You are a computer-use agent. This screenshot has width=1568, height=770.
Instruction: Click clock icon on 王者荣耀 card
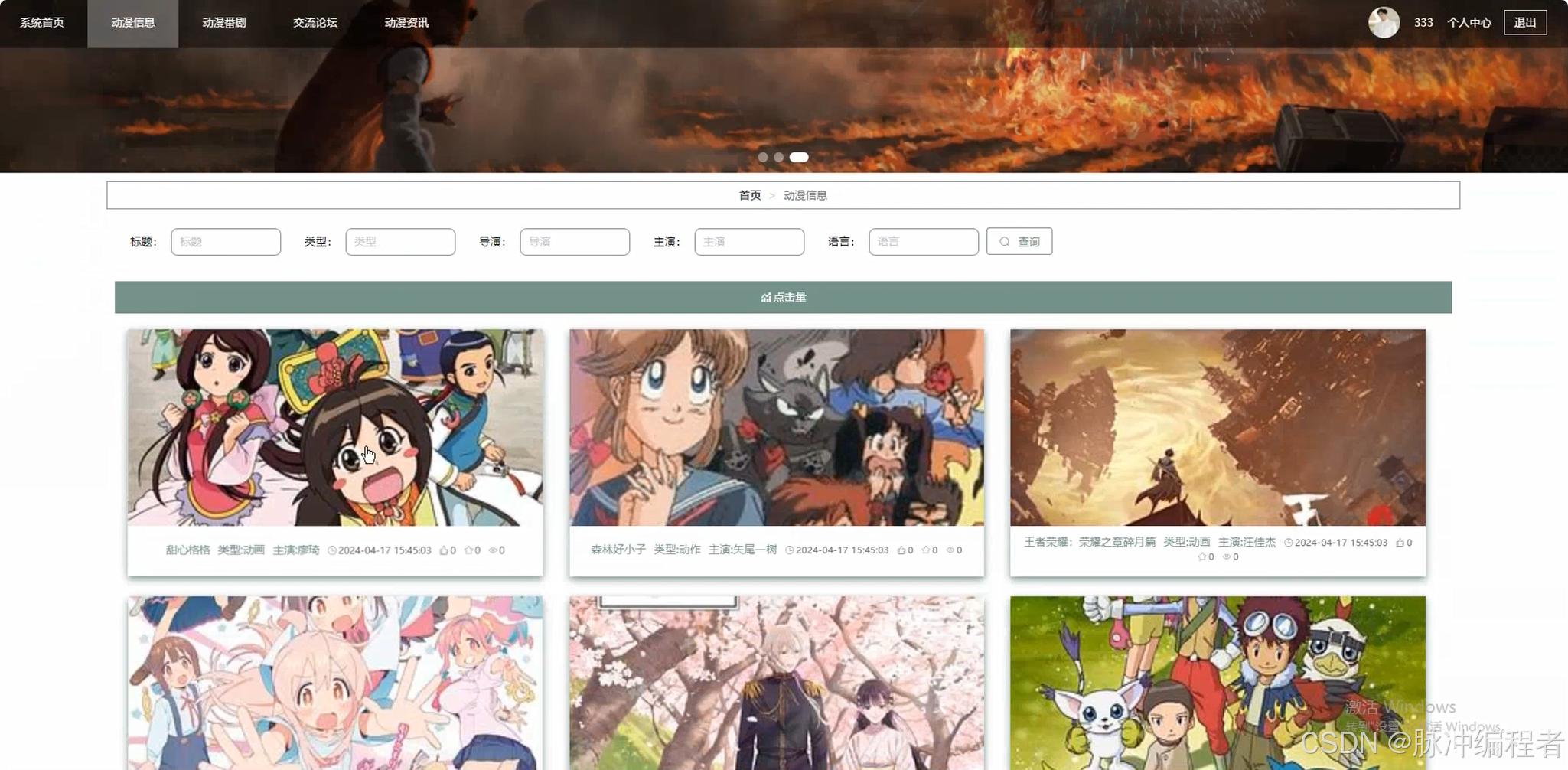click(x=1289, y=543)
